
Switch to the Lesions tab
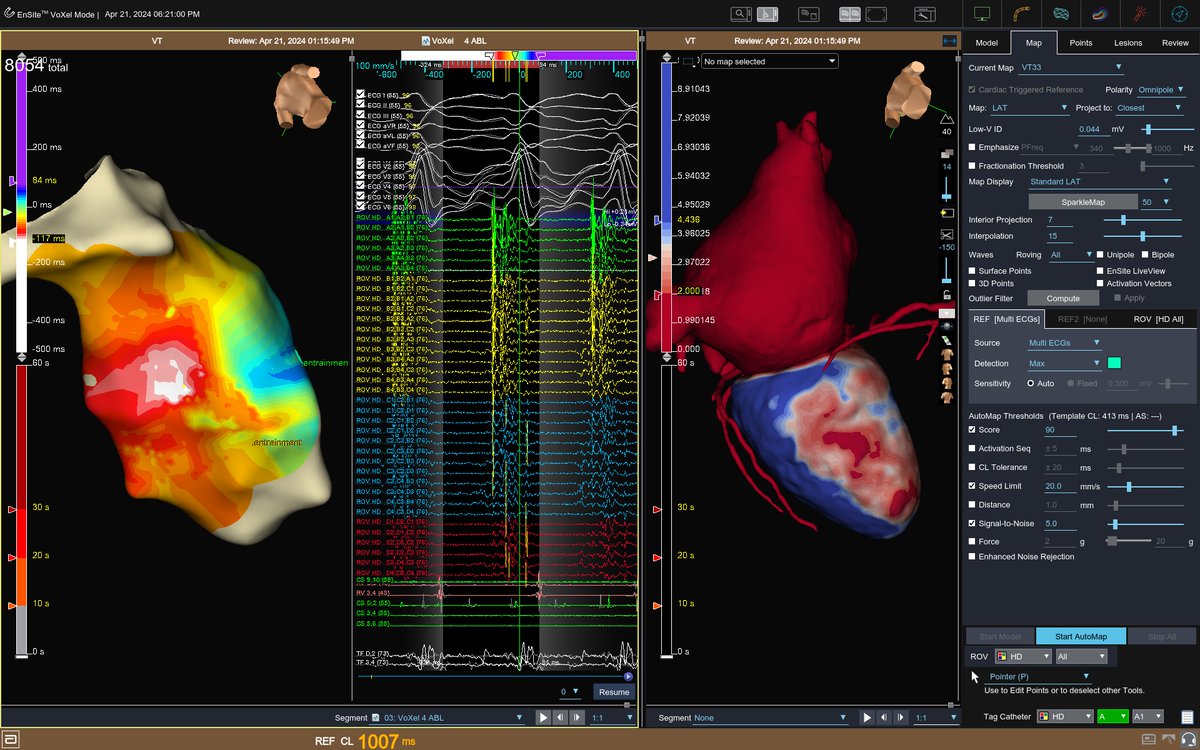point(1128,43)
